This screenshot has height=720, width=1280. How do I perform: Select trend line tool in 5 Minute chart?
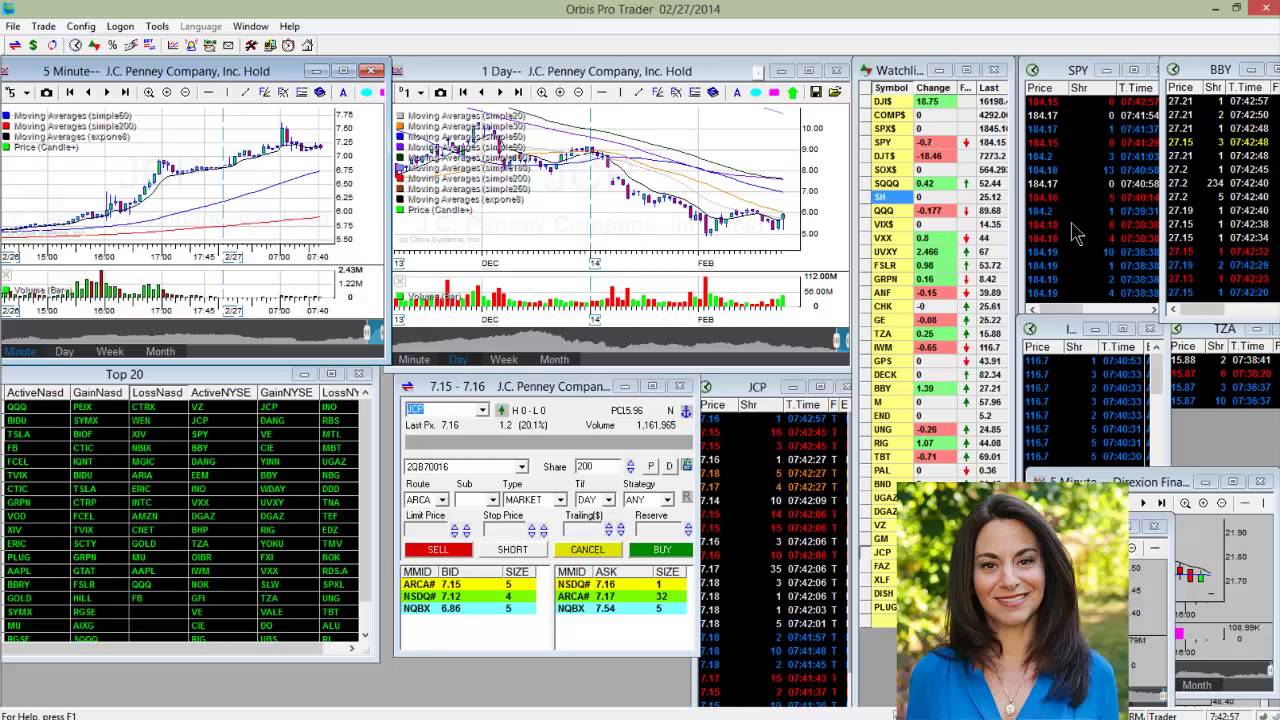pos(245,92)
